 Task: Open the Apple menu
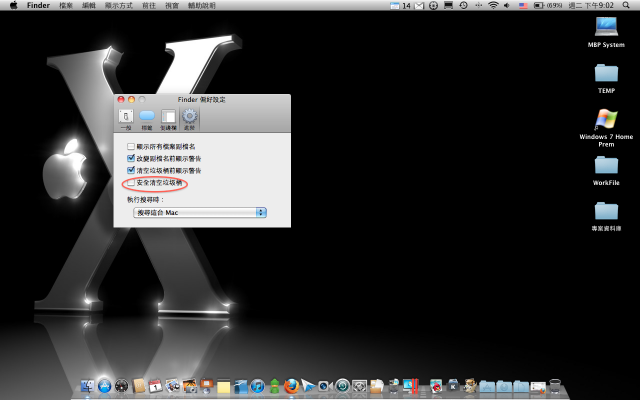pos(13,5)
